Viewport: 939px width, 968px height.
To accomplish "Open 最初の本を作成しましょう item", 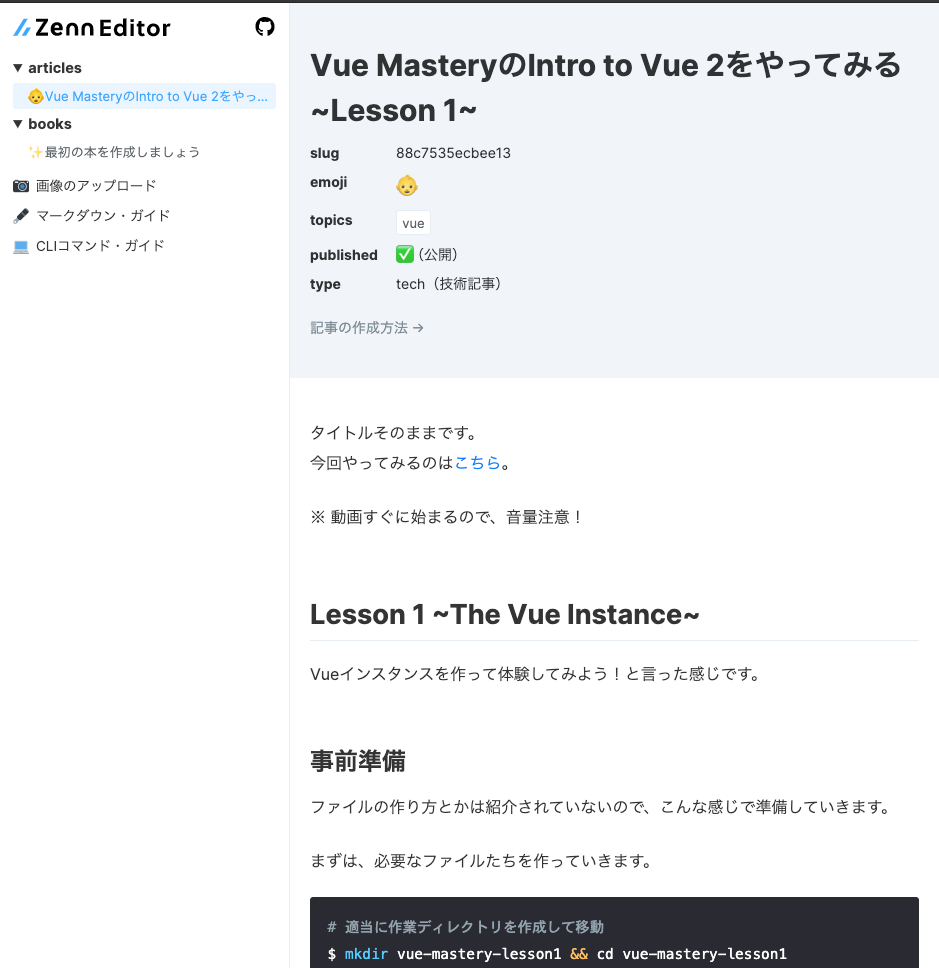I will tap(122, 152).
